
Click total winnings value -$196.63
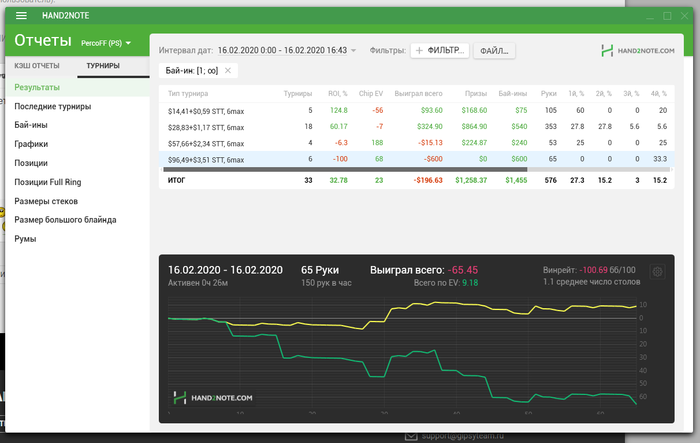pos(428,180)
